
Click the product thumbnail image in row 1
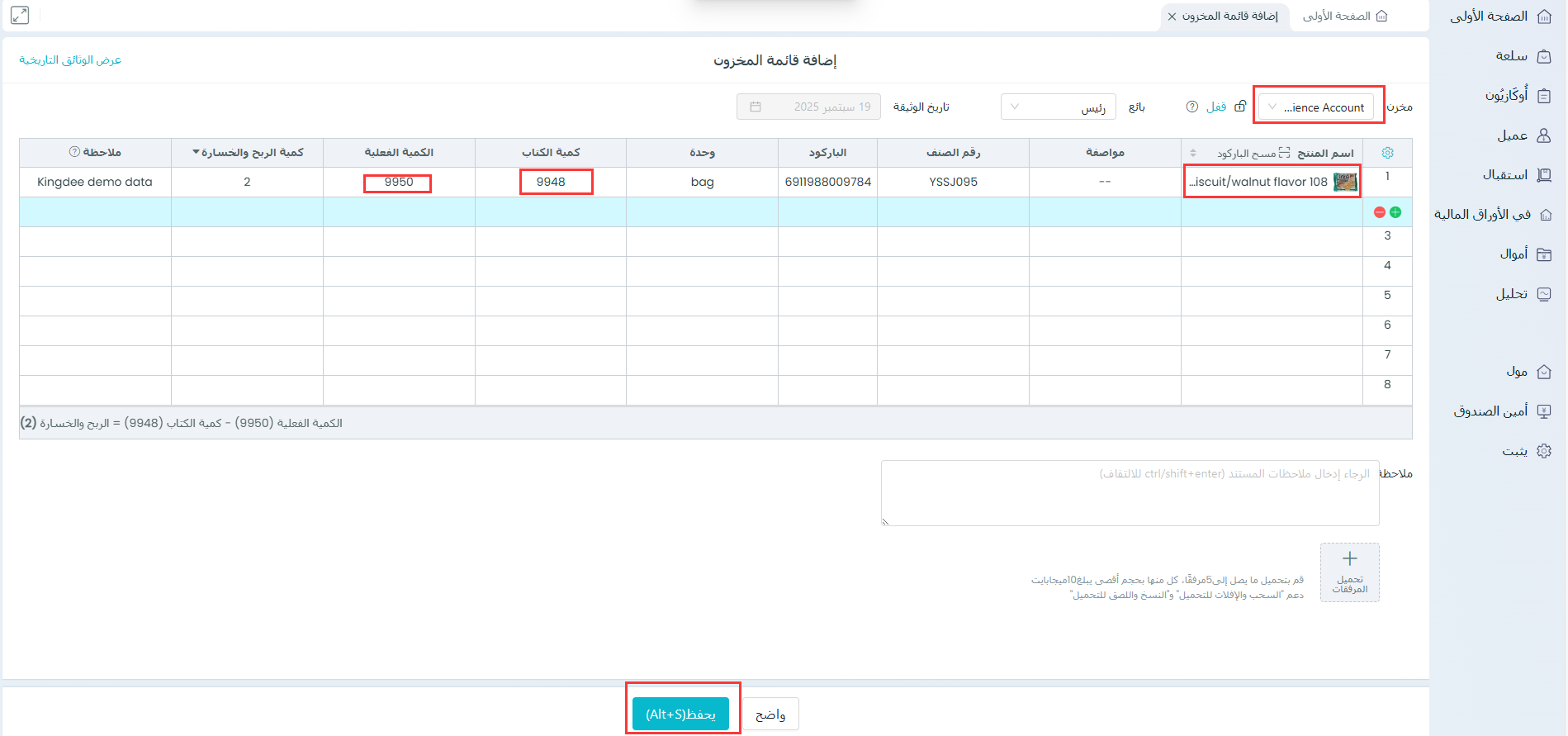(1344, 182)
